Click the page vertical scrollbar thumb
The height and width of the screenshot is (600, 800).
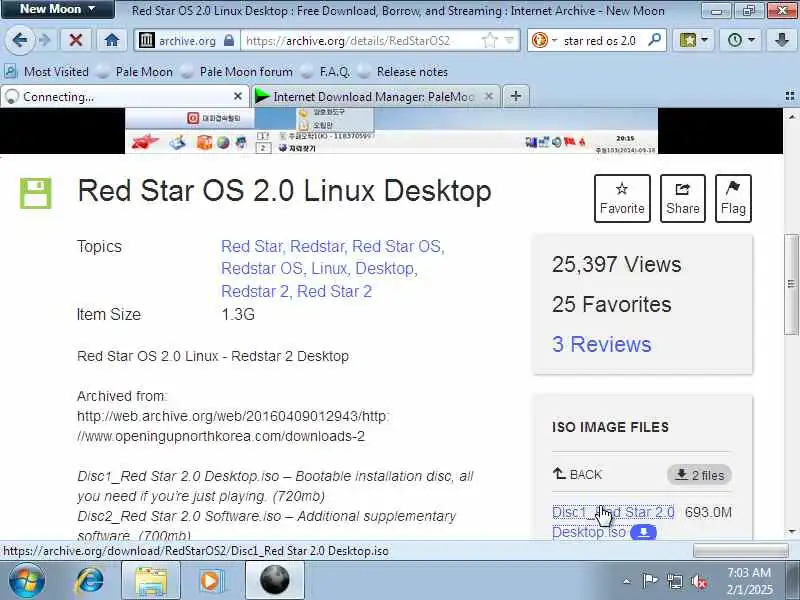coord(791,284)
